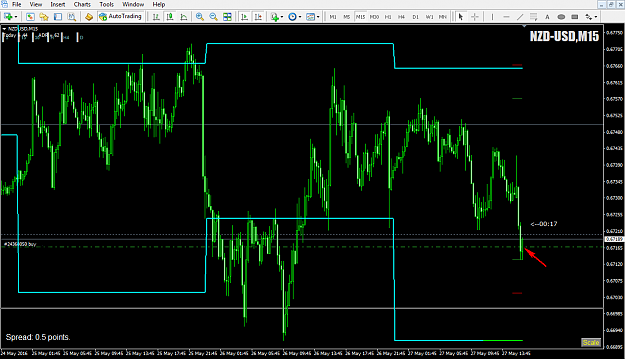
Task: Select the Text 'A' tool
Action: click(x=547, y=17)
